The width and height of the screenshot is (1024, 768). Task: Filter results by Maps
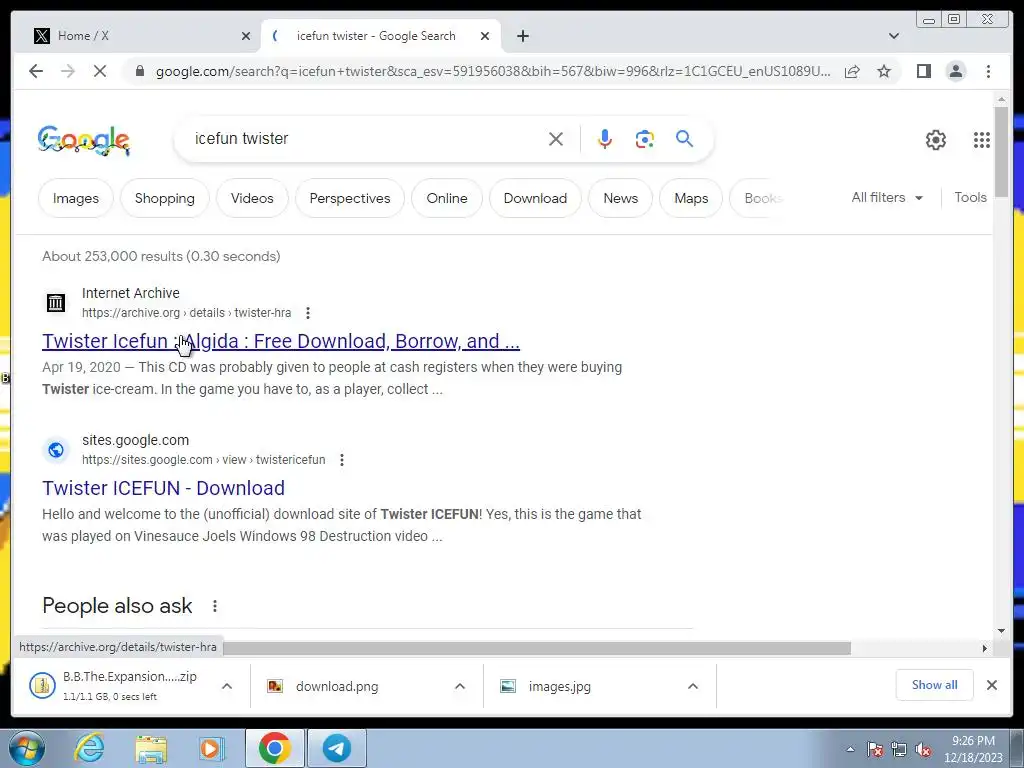pos(691,198)
